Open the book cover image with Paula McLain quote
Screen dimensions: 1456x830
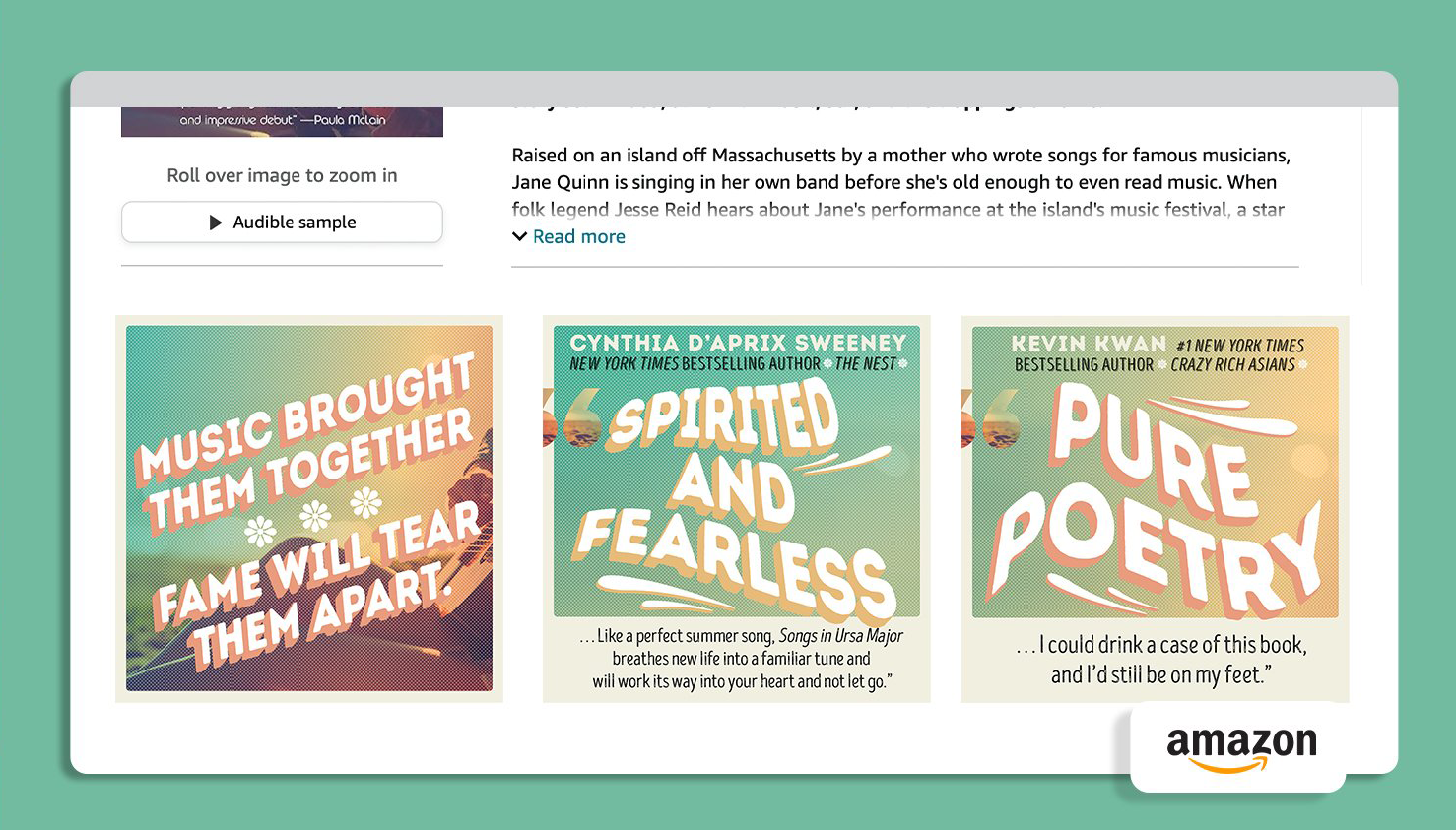pos(282,122)
